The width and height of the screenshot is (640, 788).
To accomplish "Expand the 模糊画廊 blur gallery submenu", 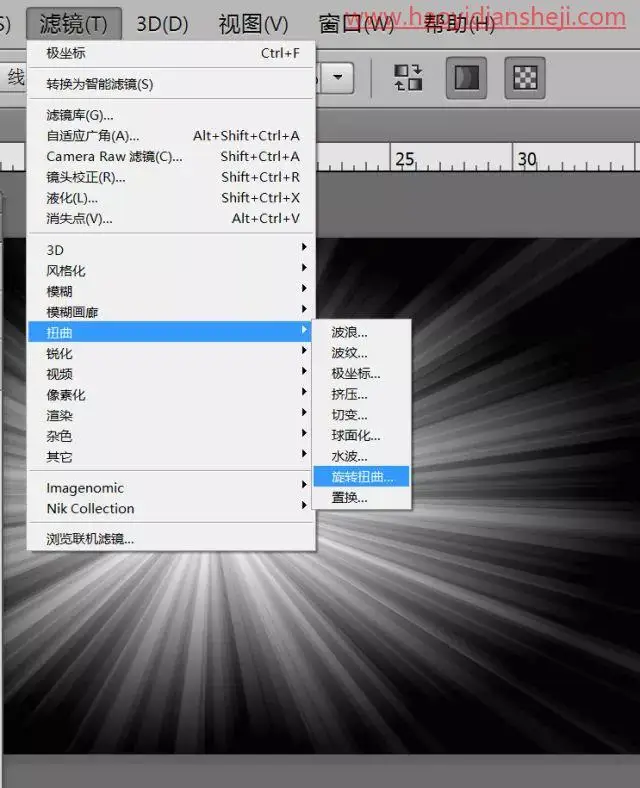I will click(172, 312).
